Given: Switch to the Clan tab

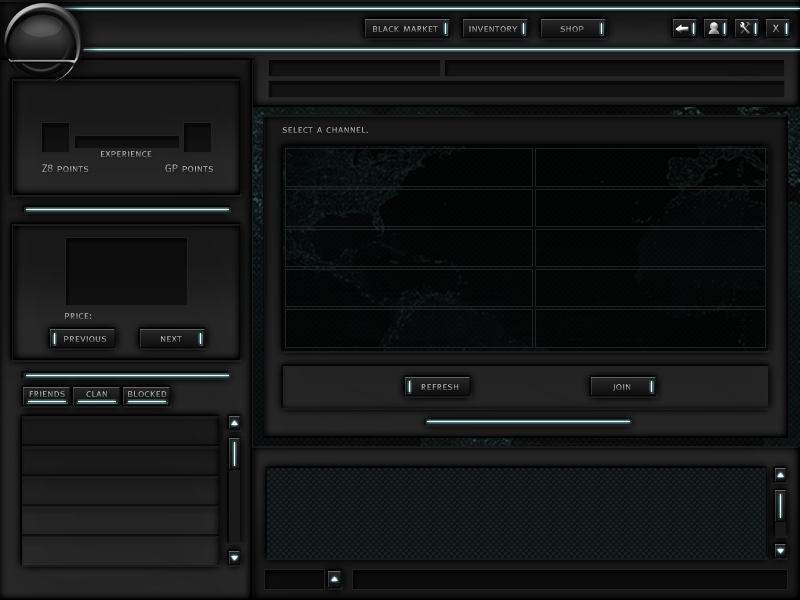Looking at the screenshot, I should 97,395.
